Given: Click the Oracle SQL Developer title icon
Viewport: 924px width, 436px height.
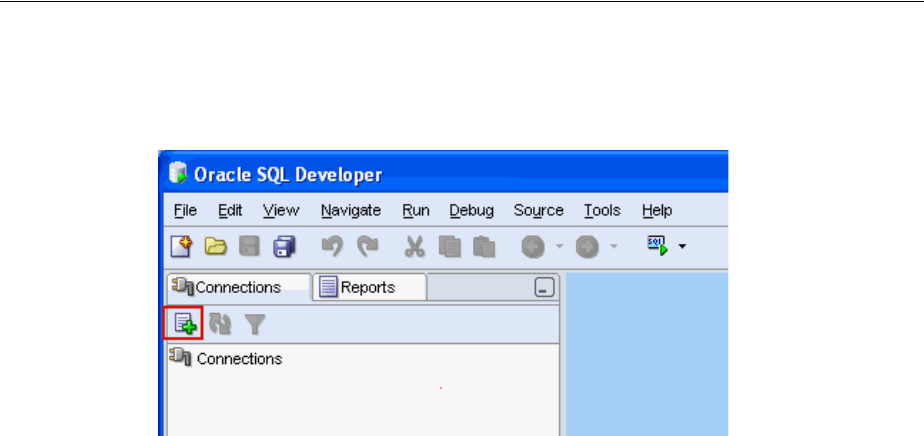Looking at the screenshot, I should coord(177,173).
